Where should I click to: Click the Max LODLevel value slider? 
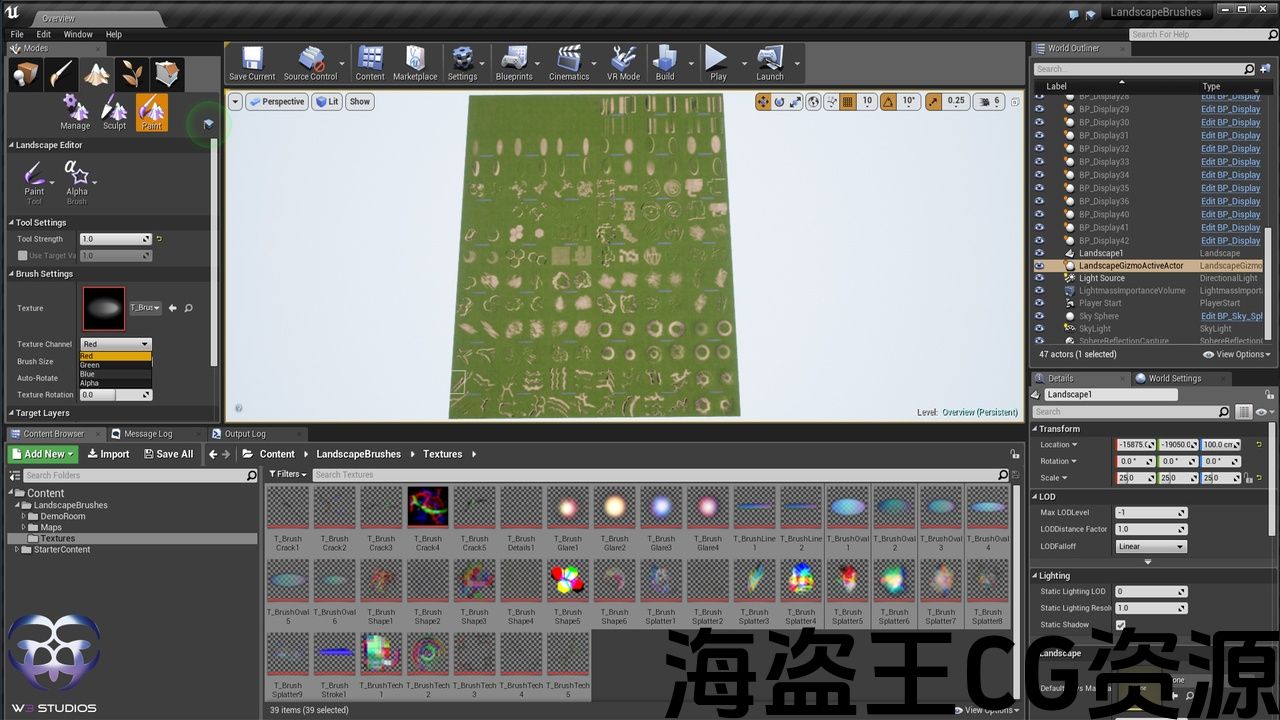pyautogui.click(x=1151, y=512)
